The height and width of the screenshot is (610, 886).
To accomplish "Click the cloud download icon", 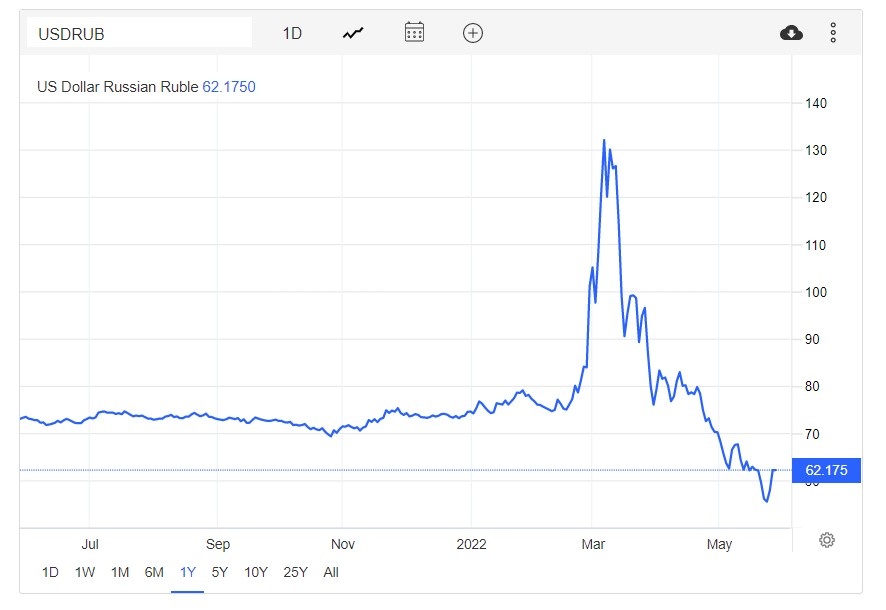I will click(791, 33).
